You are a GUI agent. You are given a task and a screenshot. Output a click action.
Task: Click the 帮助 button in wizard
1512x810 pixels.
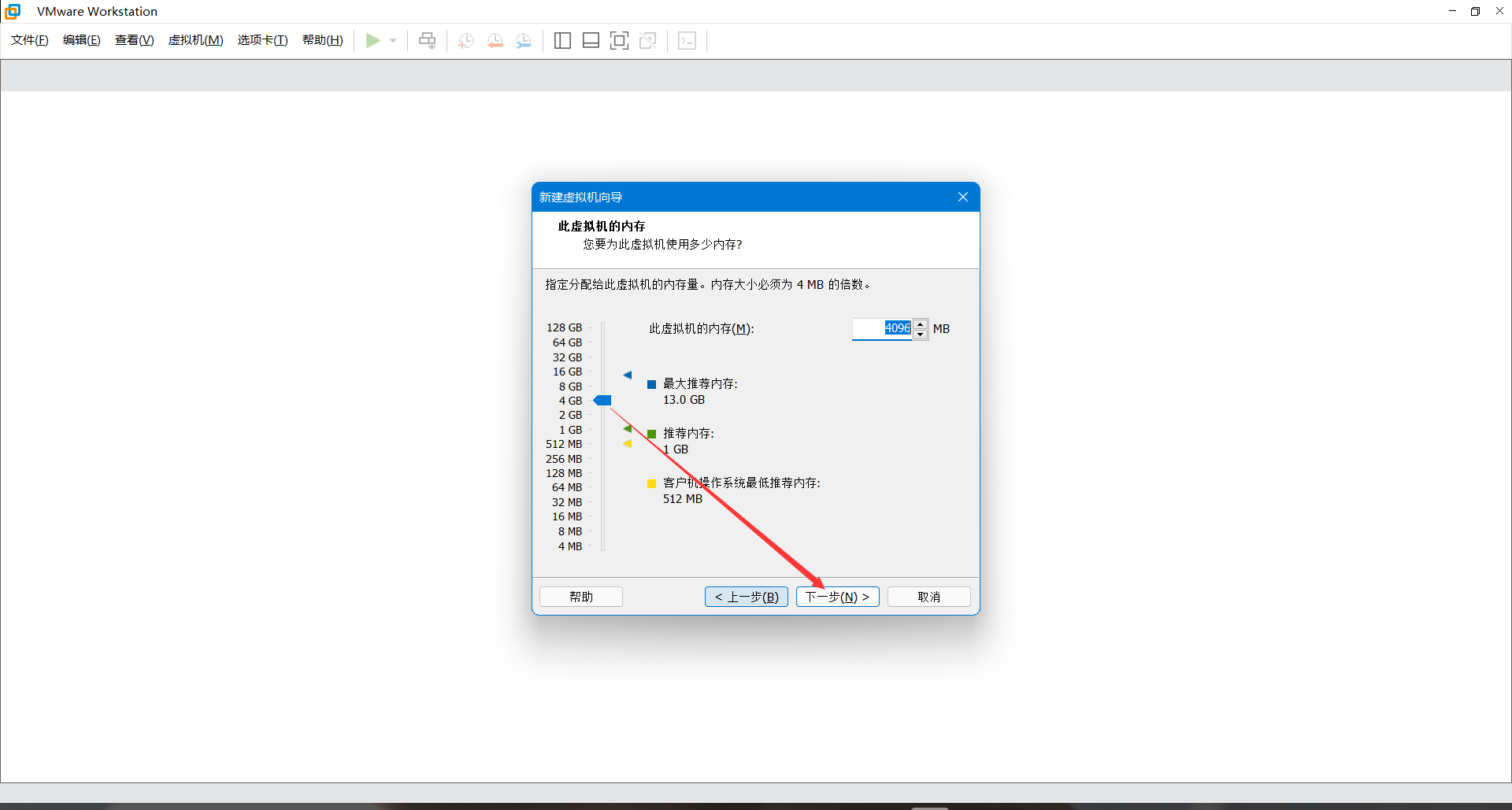tap(581, 597)
